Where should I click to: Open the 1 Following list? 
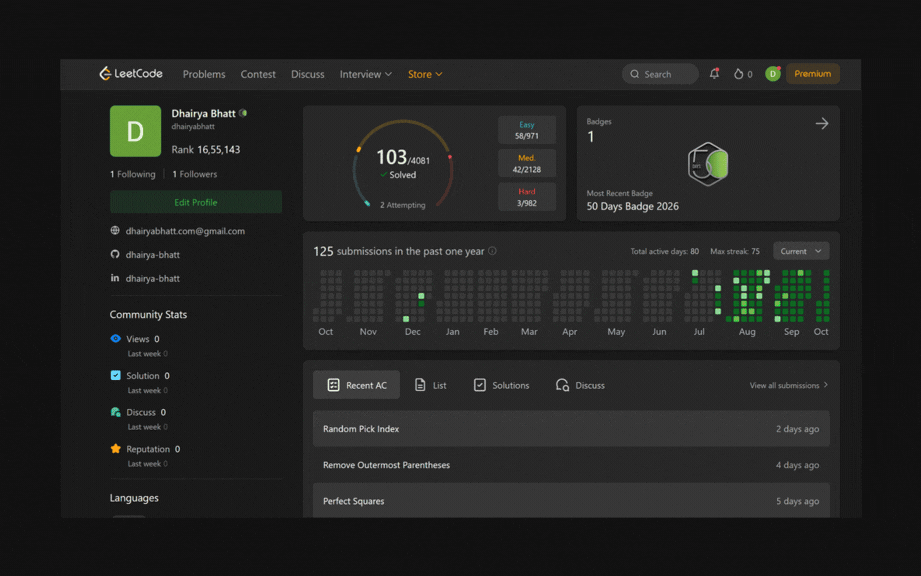pos(133,174)
